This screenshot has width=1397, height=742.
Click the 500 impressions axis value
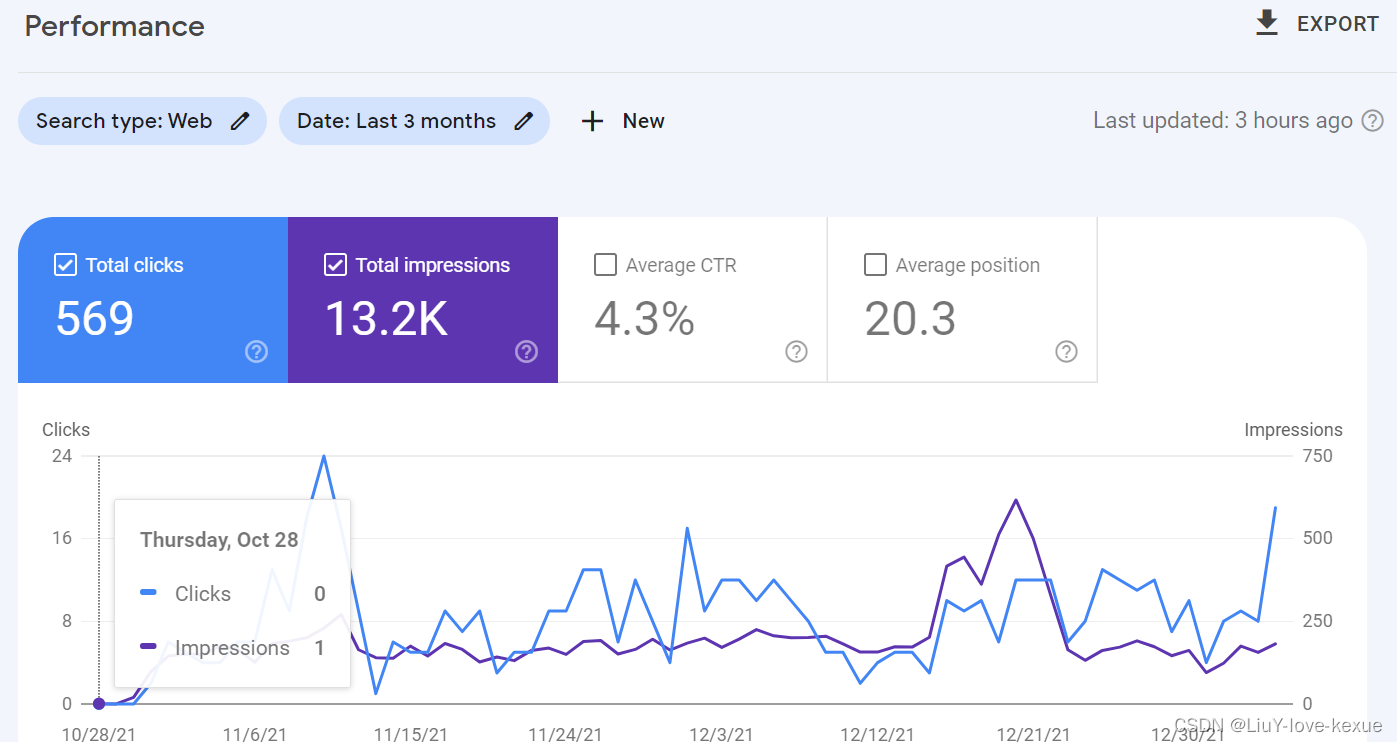pyautogui.click(x=1318, y=538)
